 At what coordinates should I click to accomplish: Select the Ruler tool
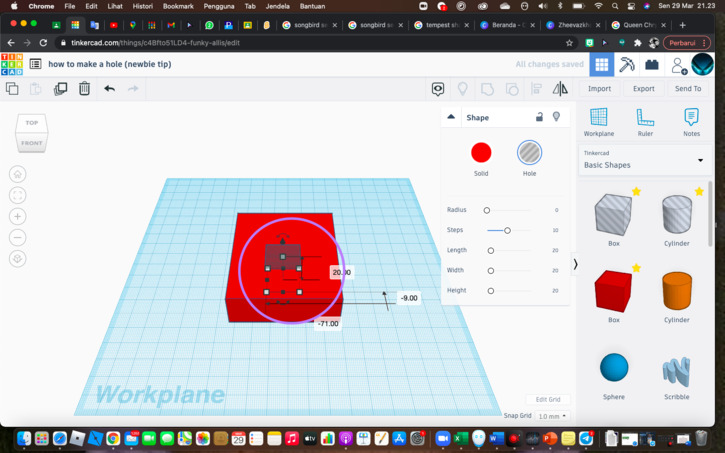[x=645, y=122]
